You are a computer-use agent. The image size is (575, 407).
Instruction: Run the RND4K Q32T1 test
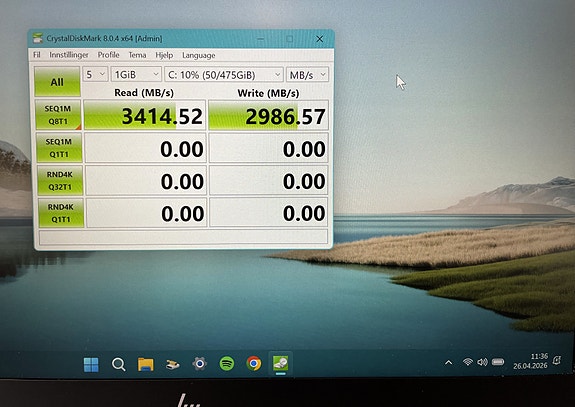click(x=60, y=180)
